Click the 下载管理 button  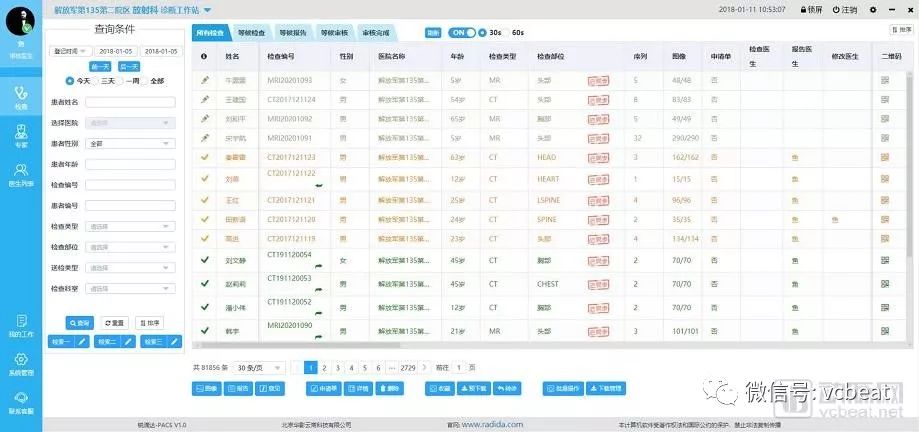(x=606, y=389)
